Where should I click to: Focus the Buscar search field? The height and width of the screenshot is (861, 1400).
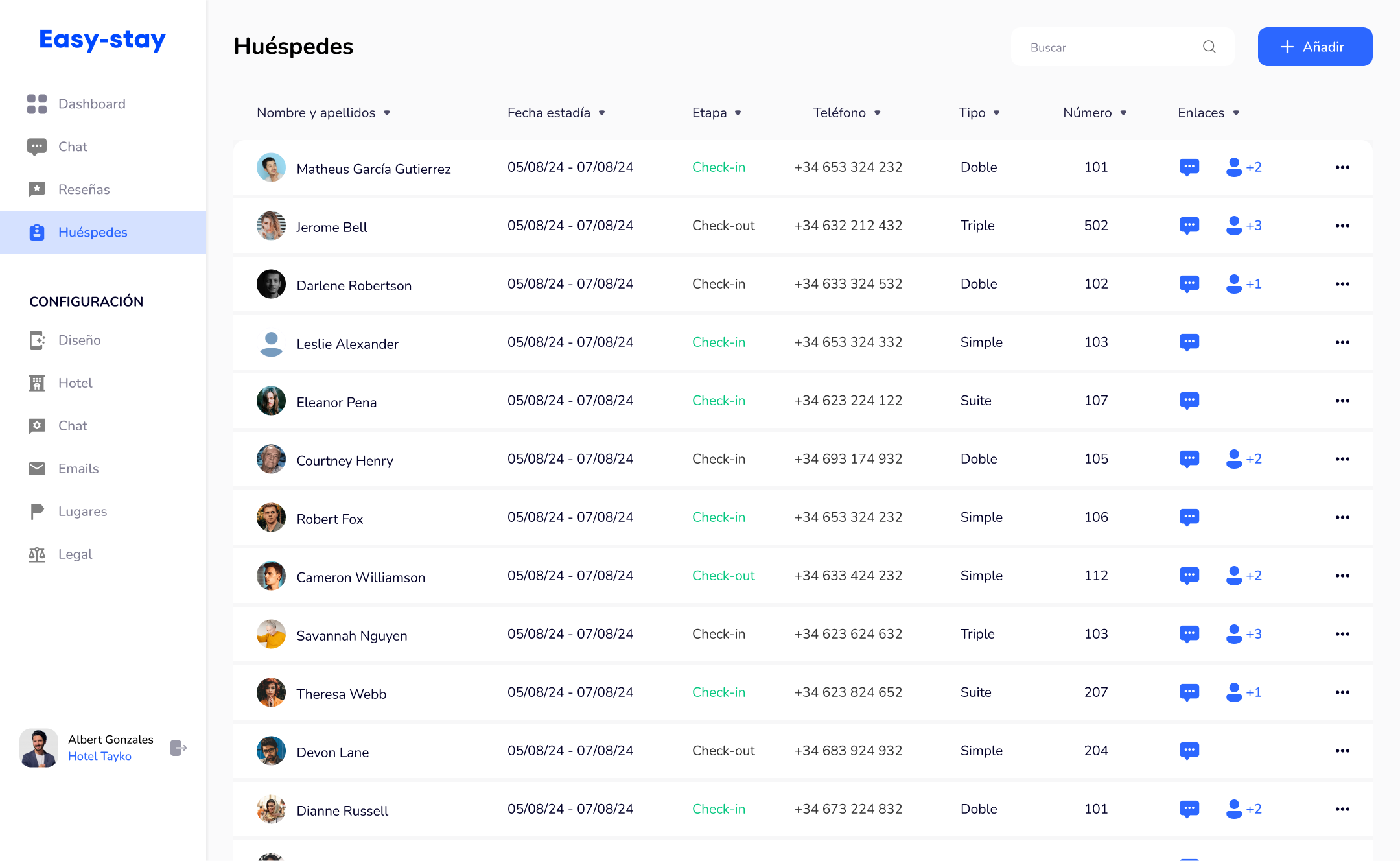tap(1108, 47)
